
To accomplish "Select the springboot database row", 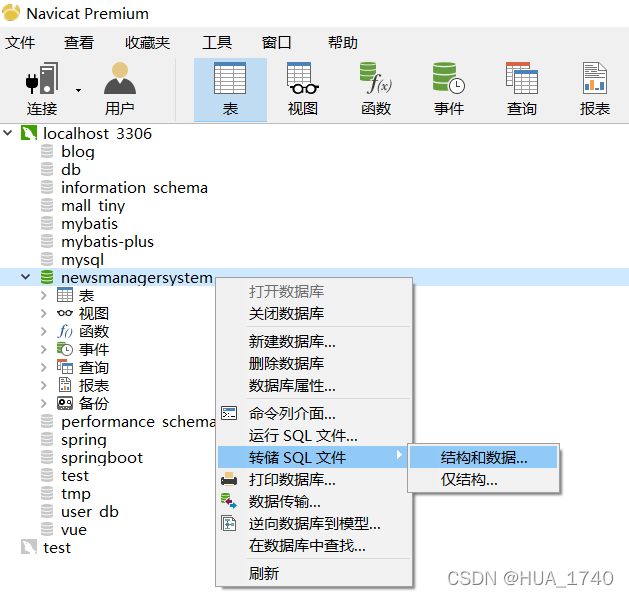I will point(102,457).
